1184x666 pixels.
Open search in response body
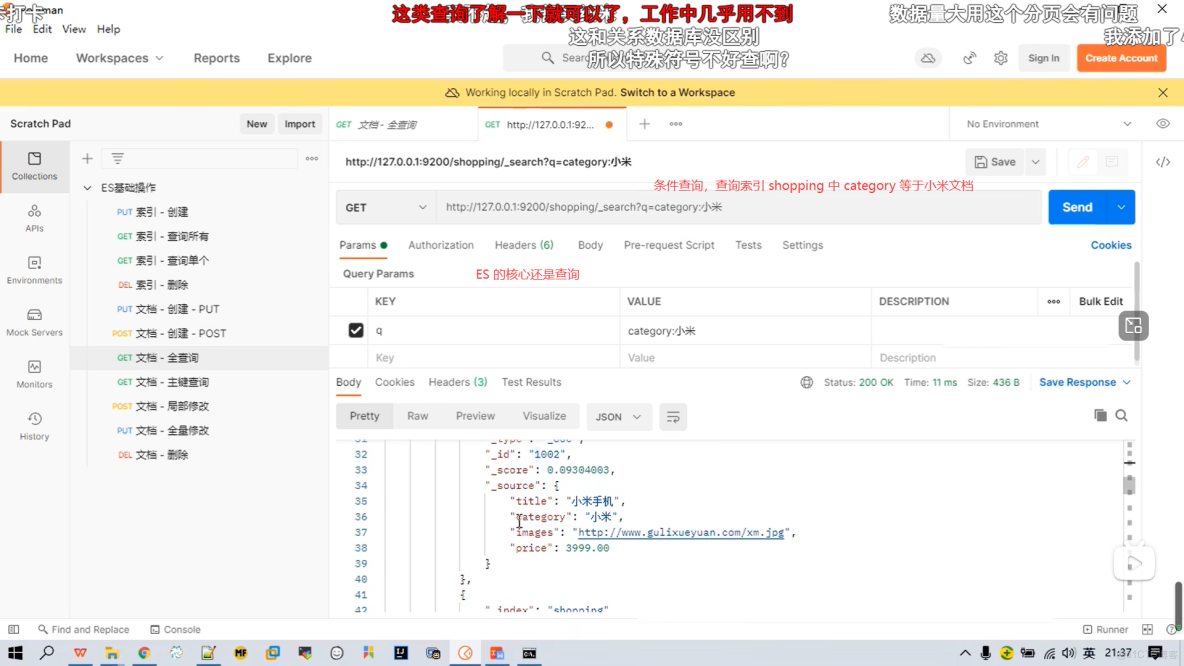click(x=1122, y=415)
